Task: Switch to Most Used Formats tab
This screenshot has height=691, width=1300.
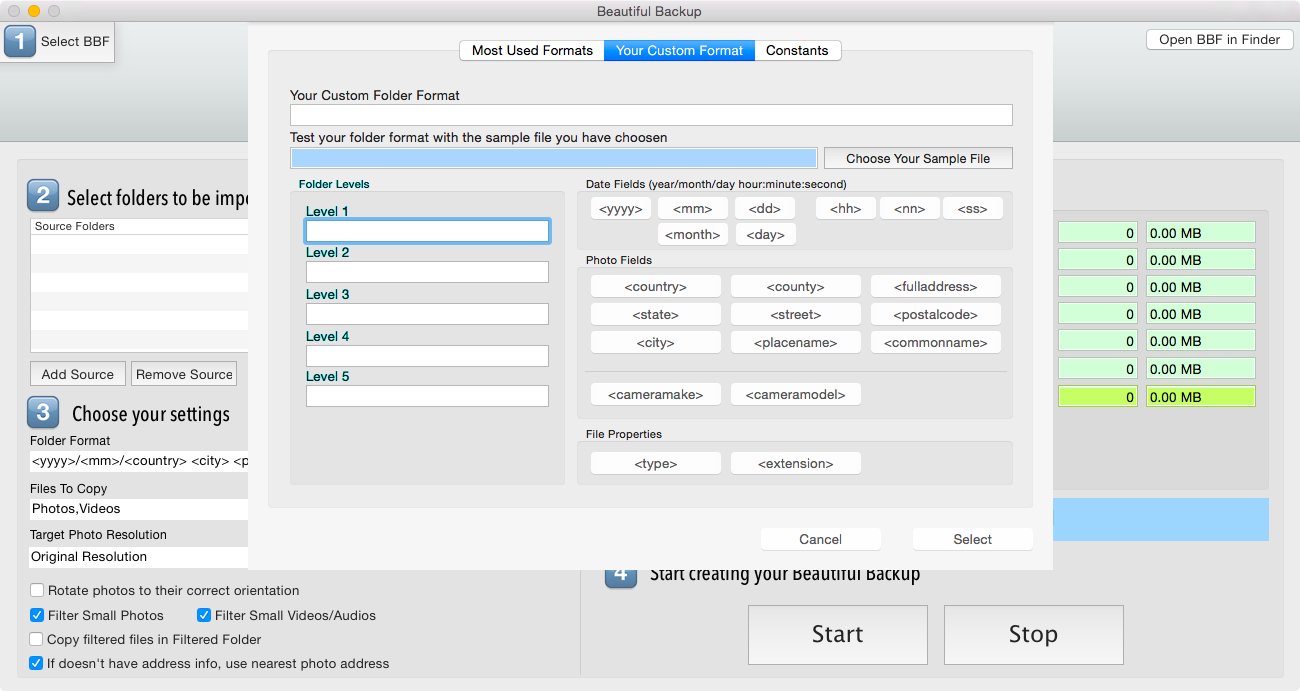Action: click(x=532, y=50)
